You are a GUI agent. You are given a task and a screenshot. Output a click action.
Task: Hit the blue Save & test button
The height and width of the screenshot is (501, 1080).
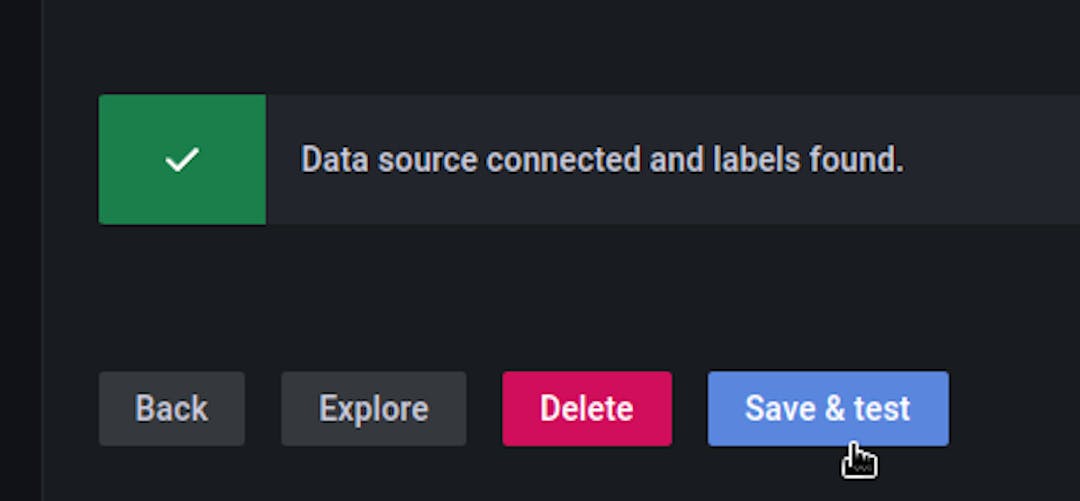[827, 408]
